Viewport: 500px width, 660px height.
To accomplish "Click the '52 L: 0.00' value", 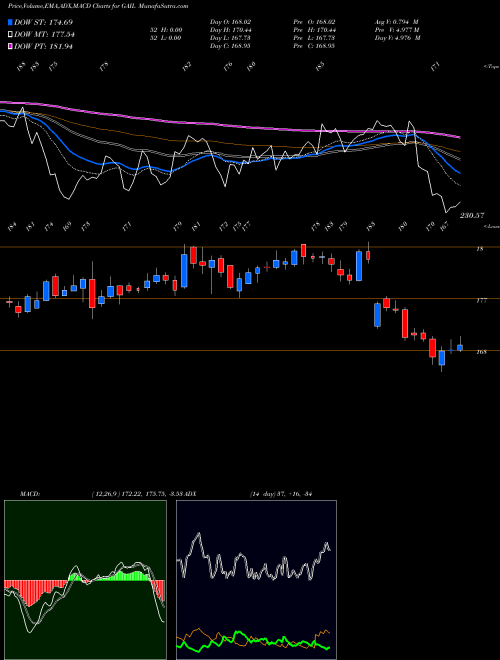I will click(165, 38).
